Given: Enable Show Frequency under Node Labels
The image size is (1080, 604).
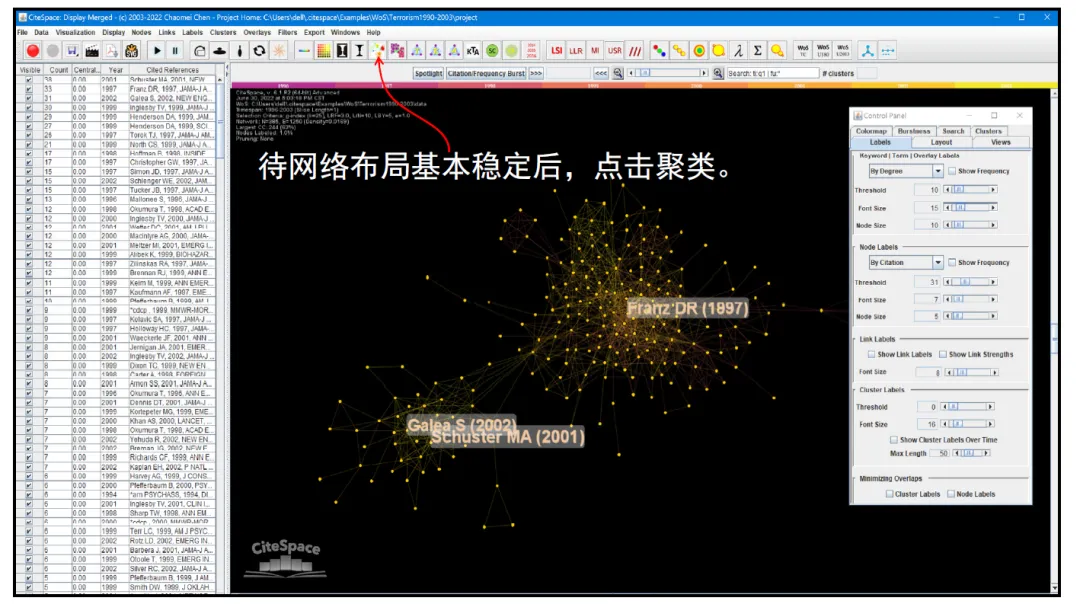Looking at the screenshot, I should (x=952, y=262).
